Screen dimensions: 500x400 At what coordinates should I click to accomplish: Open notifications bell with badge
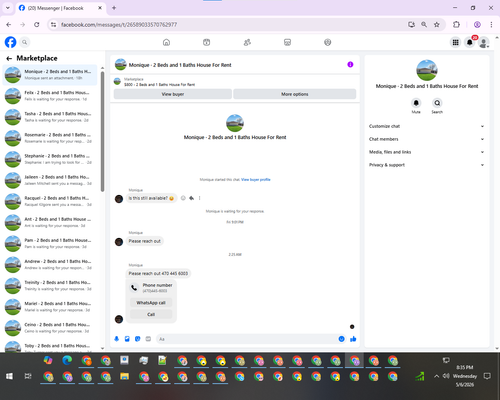tap(470, 42)
